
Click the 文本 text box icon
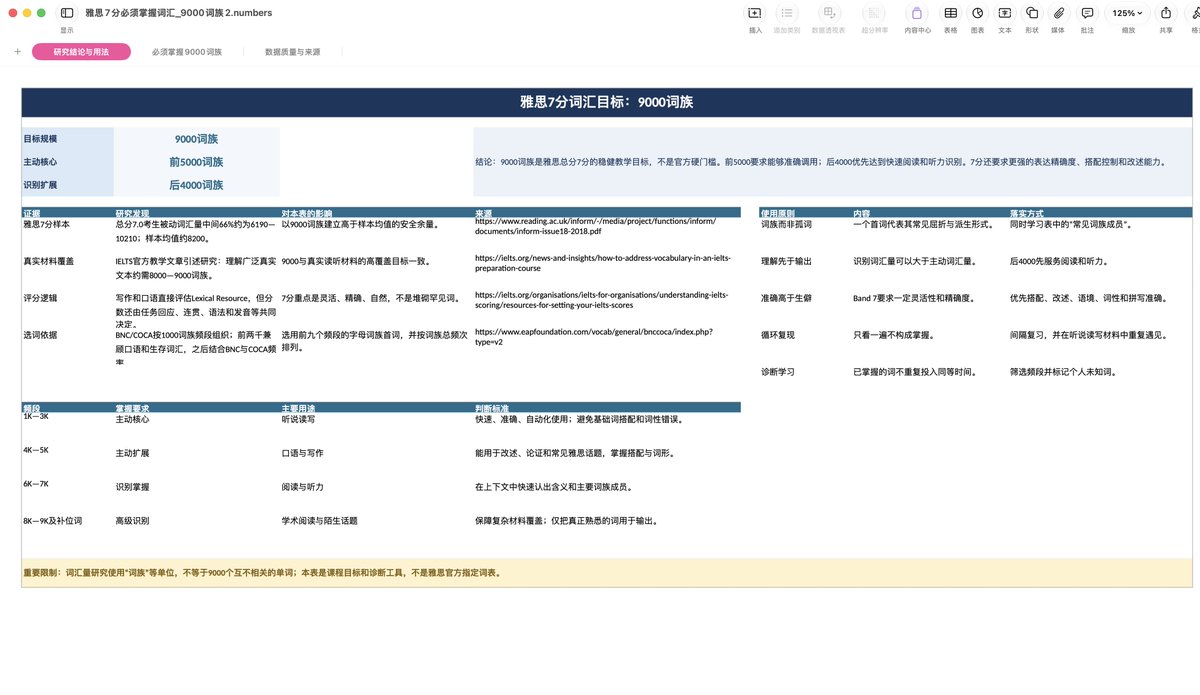pyautogui.click(x=1004, y=13)
